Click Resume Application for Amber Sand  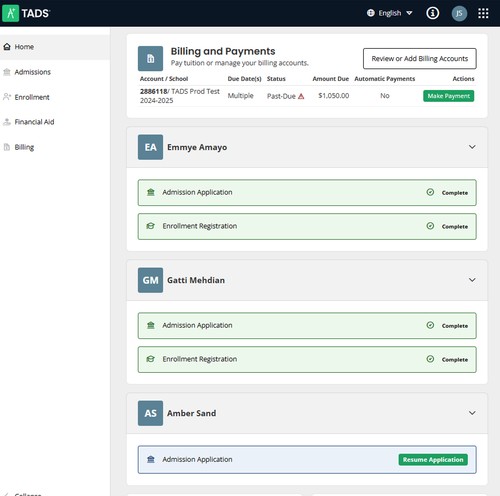pos(433,460)
